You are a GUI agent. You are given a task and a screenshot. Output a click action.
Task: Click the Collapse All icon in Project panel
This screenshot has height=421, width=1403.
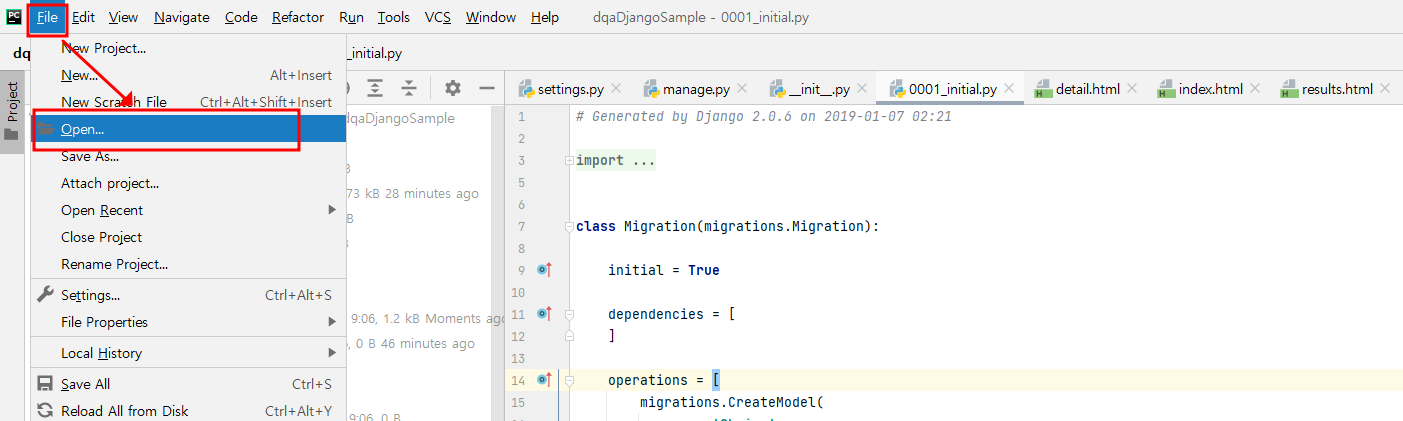click(409, 88)
